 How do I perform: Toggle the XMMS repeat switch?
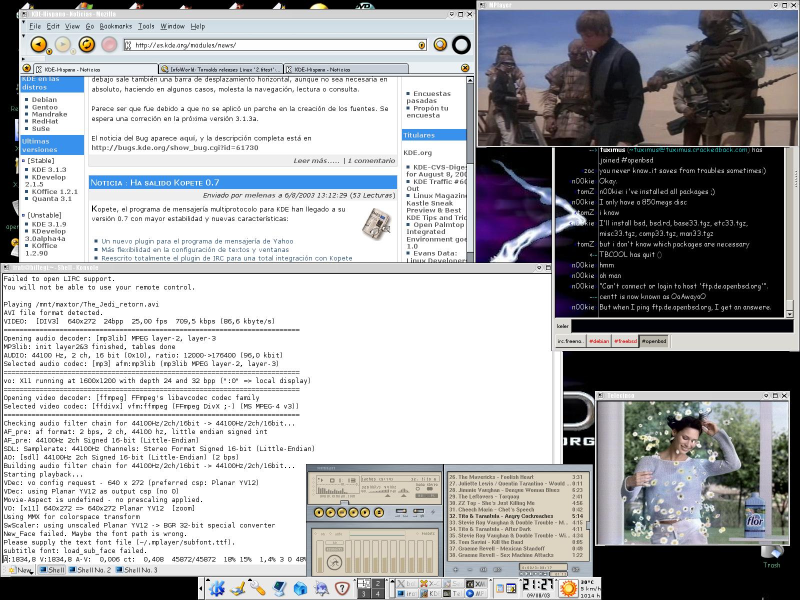tap(418, 512)
